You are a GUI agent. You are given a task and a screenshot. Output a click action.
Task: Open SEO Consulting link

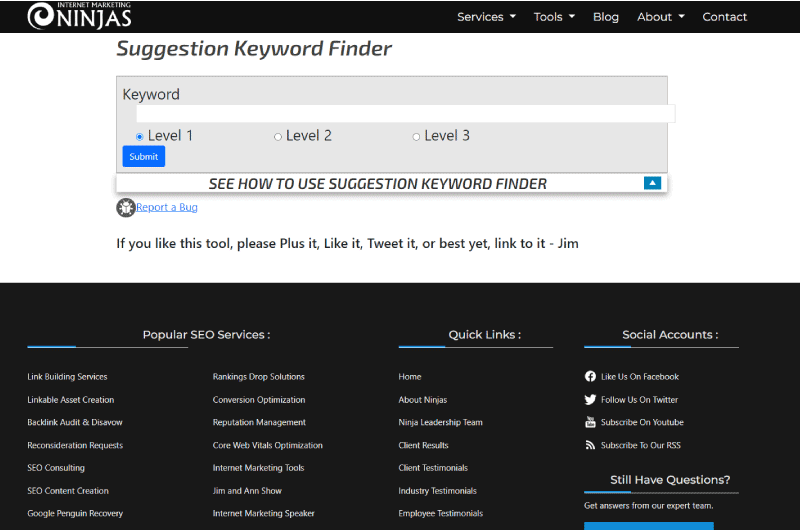(x=56, y=468)
